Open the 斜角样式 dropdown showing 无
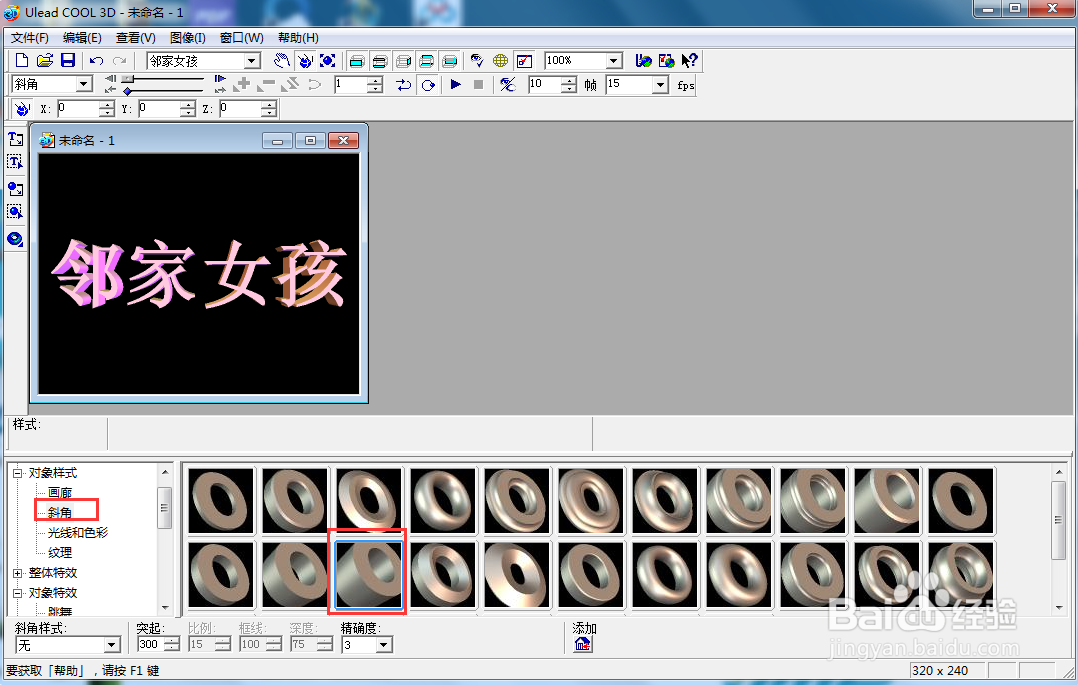Image resolution: width=1078 pixels, height=685 pixels. click(x=112, y=645)
